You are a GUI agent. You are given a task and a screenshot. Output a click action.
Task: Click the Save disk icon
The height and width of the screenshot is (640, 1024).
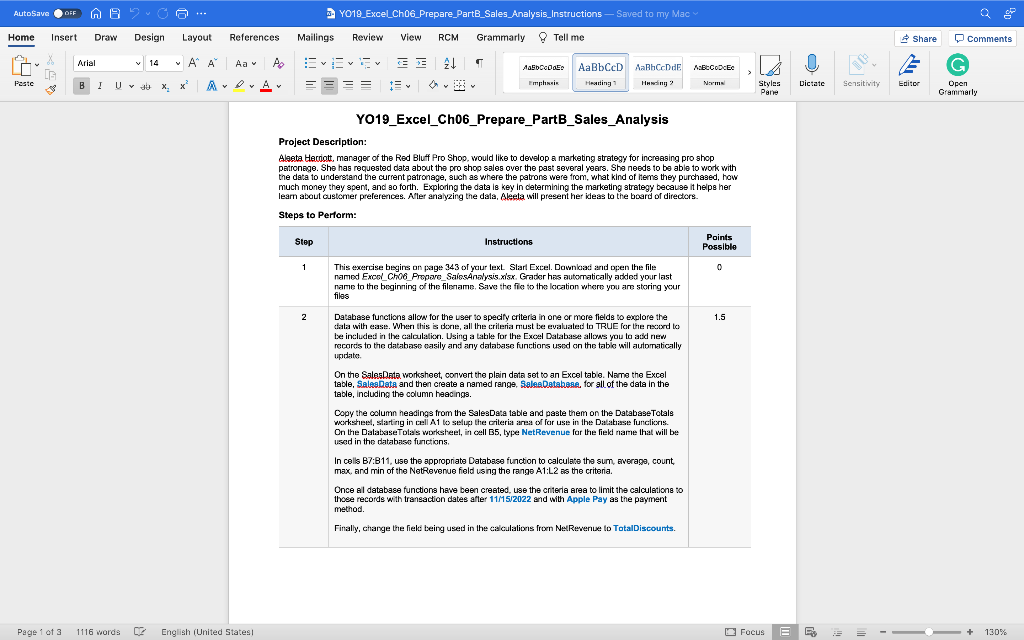pos(115,13)
